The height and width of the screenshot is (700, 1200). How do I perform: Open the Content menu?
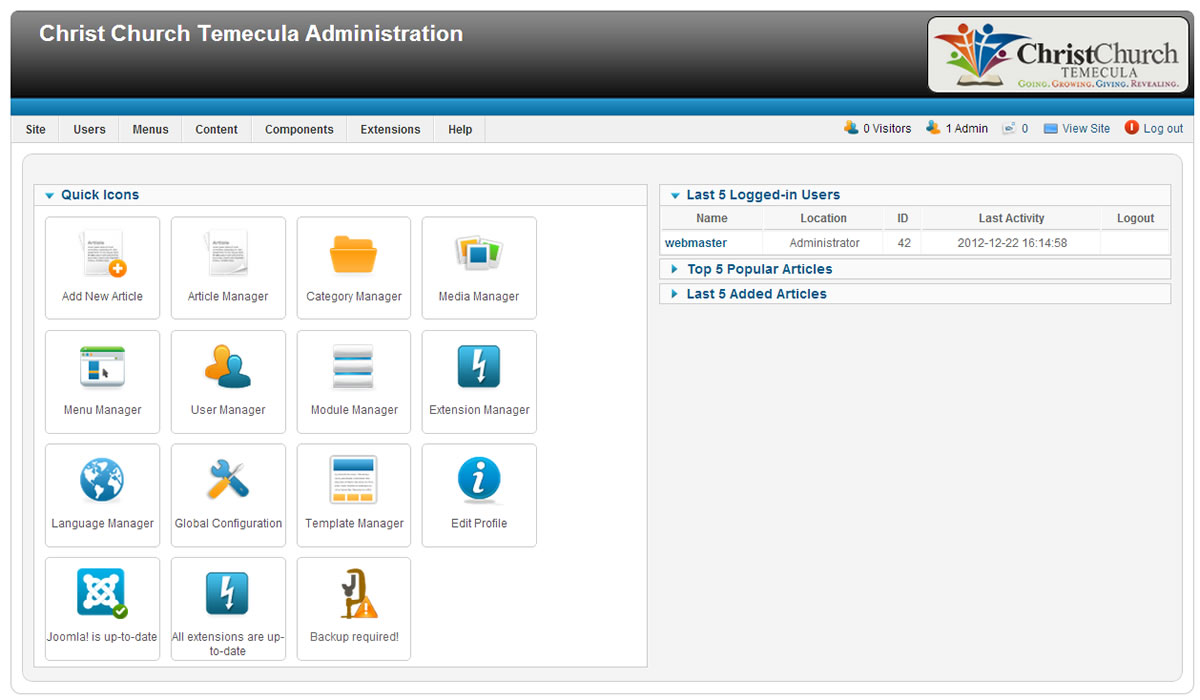tap(216, 129)
